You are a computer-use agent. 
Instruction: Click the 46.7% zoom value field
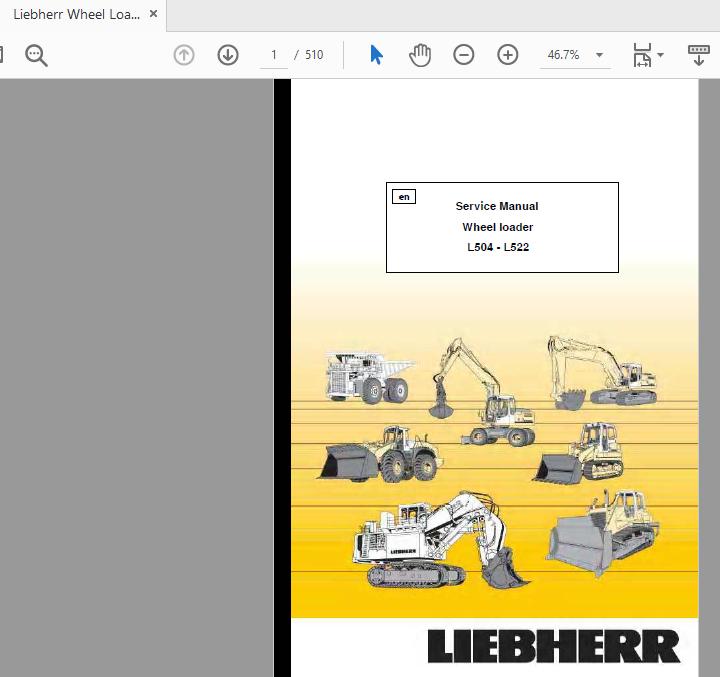563,55
